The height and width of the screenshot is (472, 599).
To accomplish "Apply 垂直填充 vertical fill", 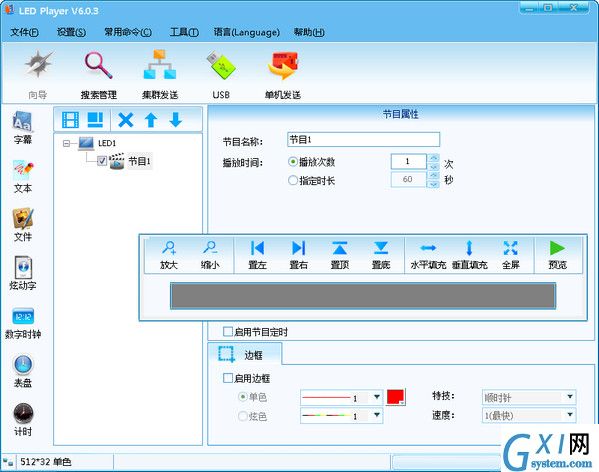I will pos(469,255).
